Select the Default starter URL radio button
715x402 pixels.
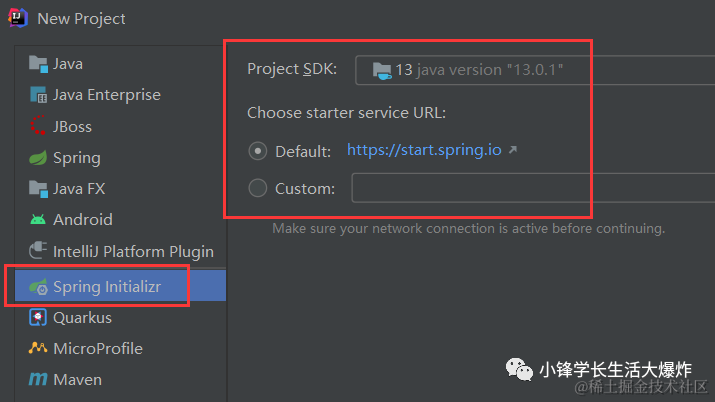[258, 151]
